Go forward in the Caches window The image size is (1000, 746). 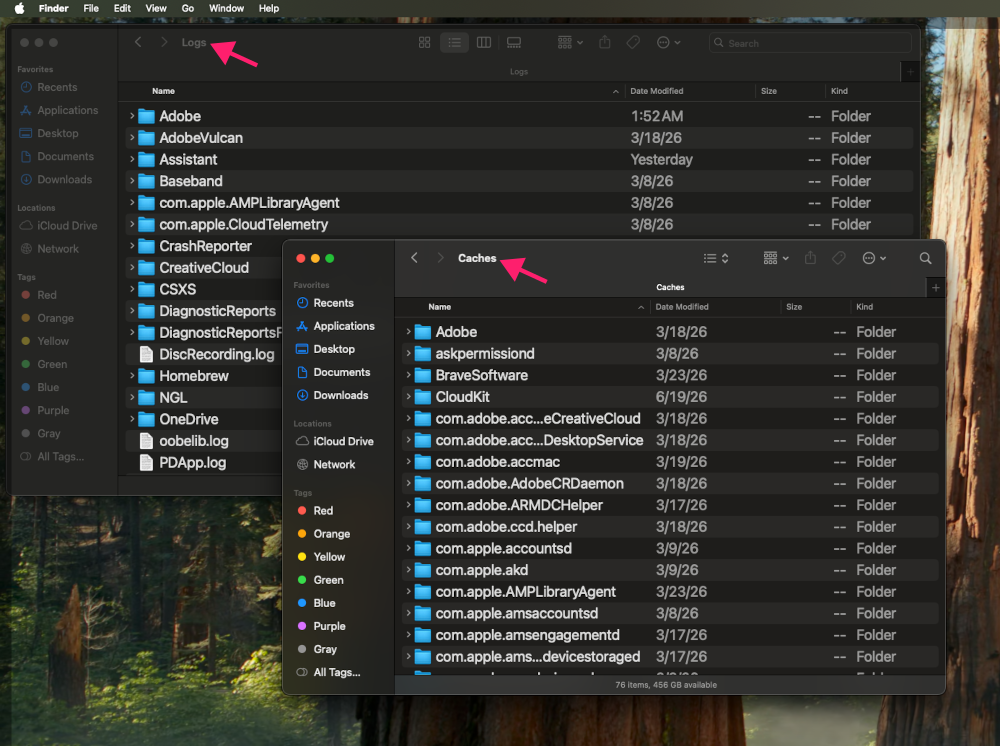pos(440,258)
